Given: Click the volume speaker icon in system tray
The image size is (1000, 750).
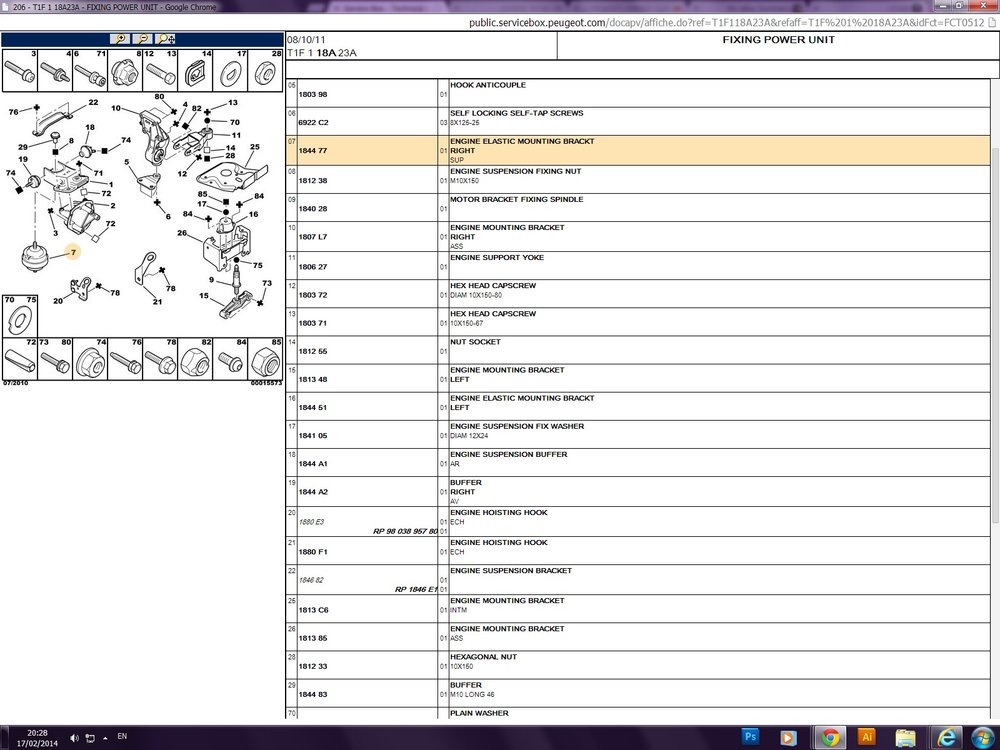Looking at the screenshot, I should pyautogui.click(x=74, y=738).
